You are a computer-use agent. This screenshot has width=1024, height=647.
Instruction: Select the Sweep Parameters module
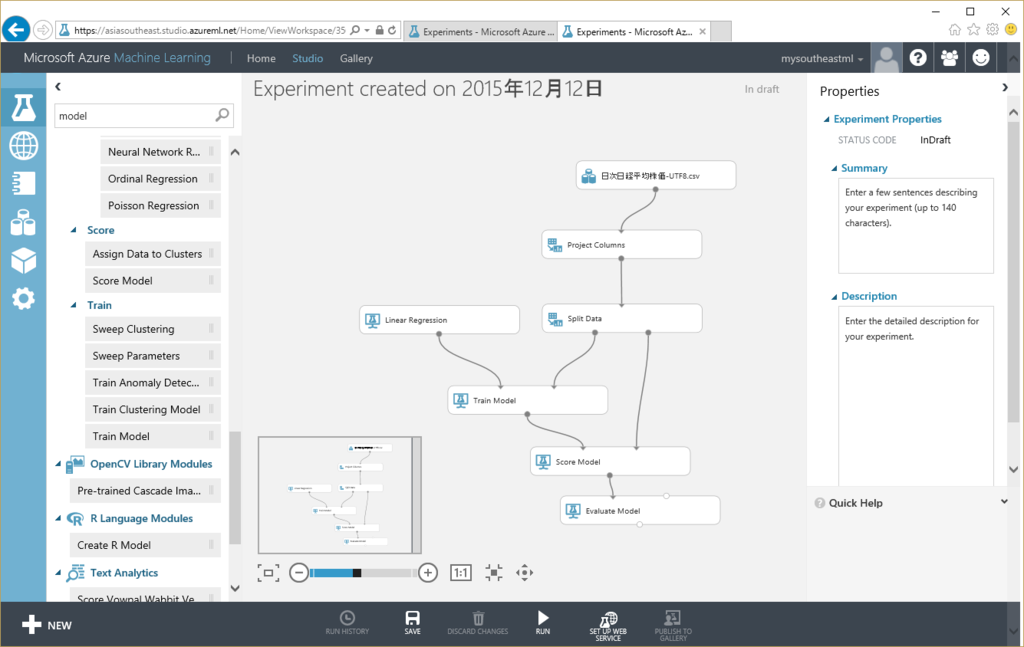click(153, 356)
